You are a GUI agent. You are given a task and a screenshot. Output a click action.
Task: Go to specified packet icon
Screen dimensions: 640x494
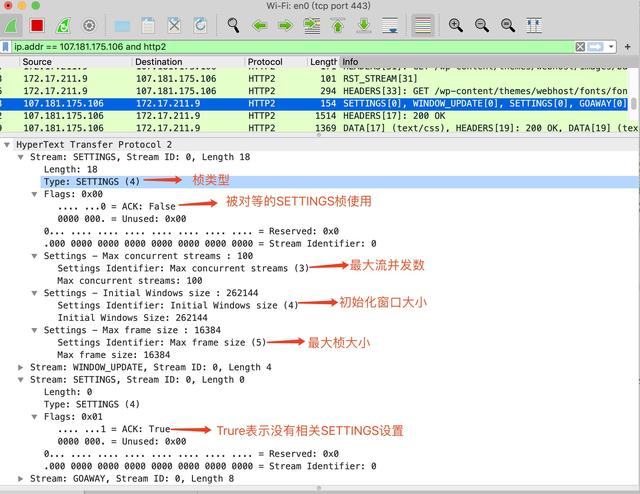click(x=312, y=25)
